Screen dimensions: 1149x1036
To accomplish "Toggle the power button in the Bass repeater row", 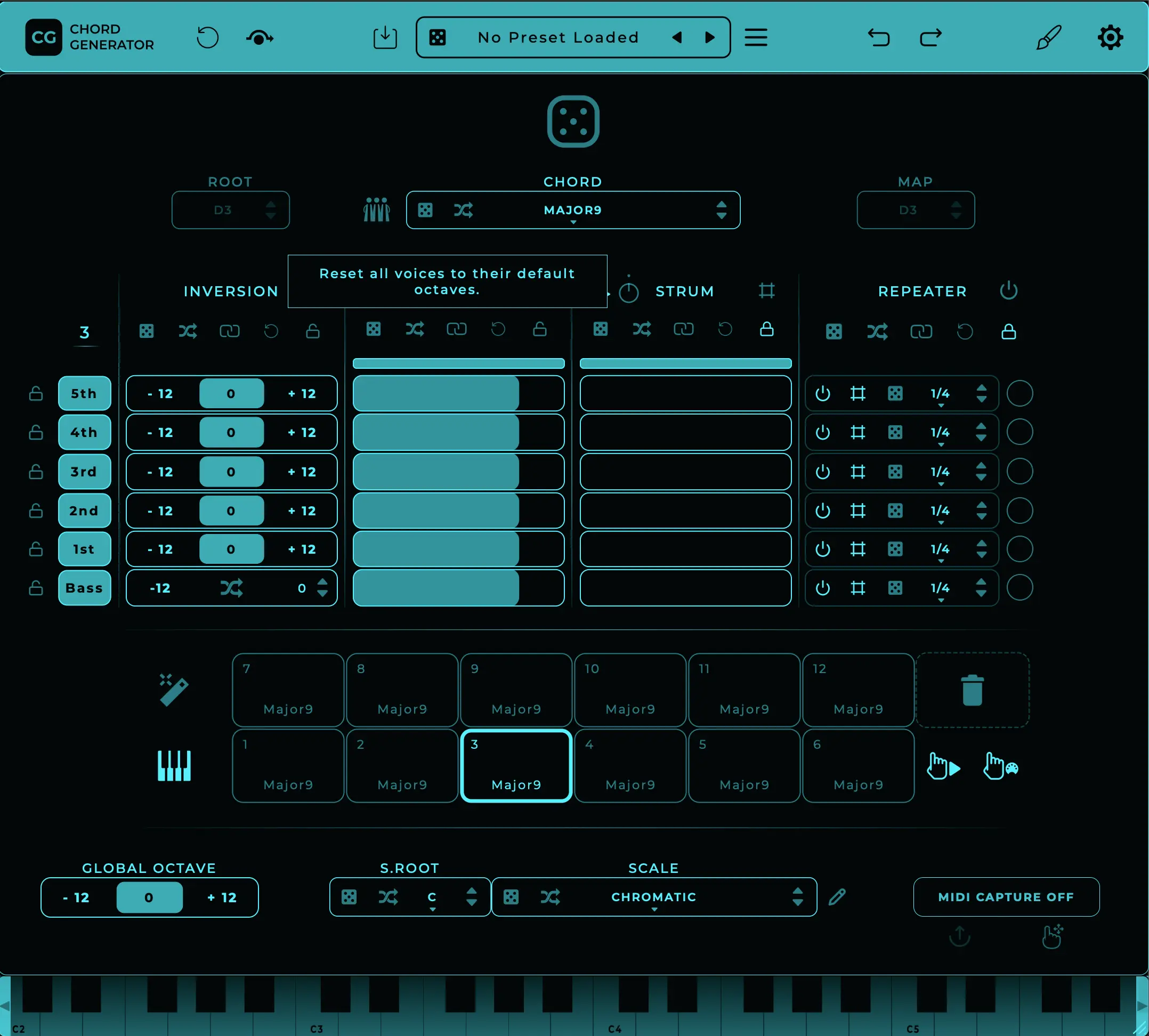I will (x=822, y=588).
